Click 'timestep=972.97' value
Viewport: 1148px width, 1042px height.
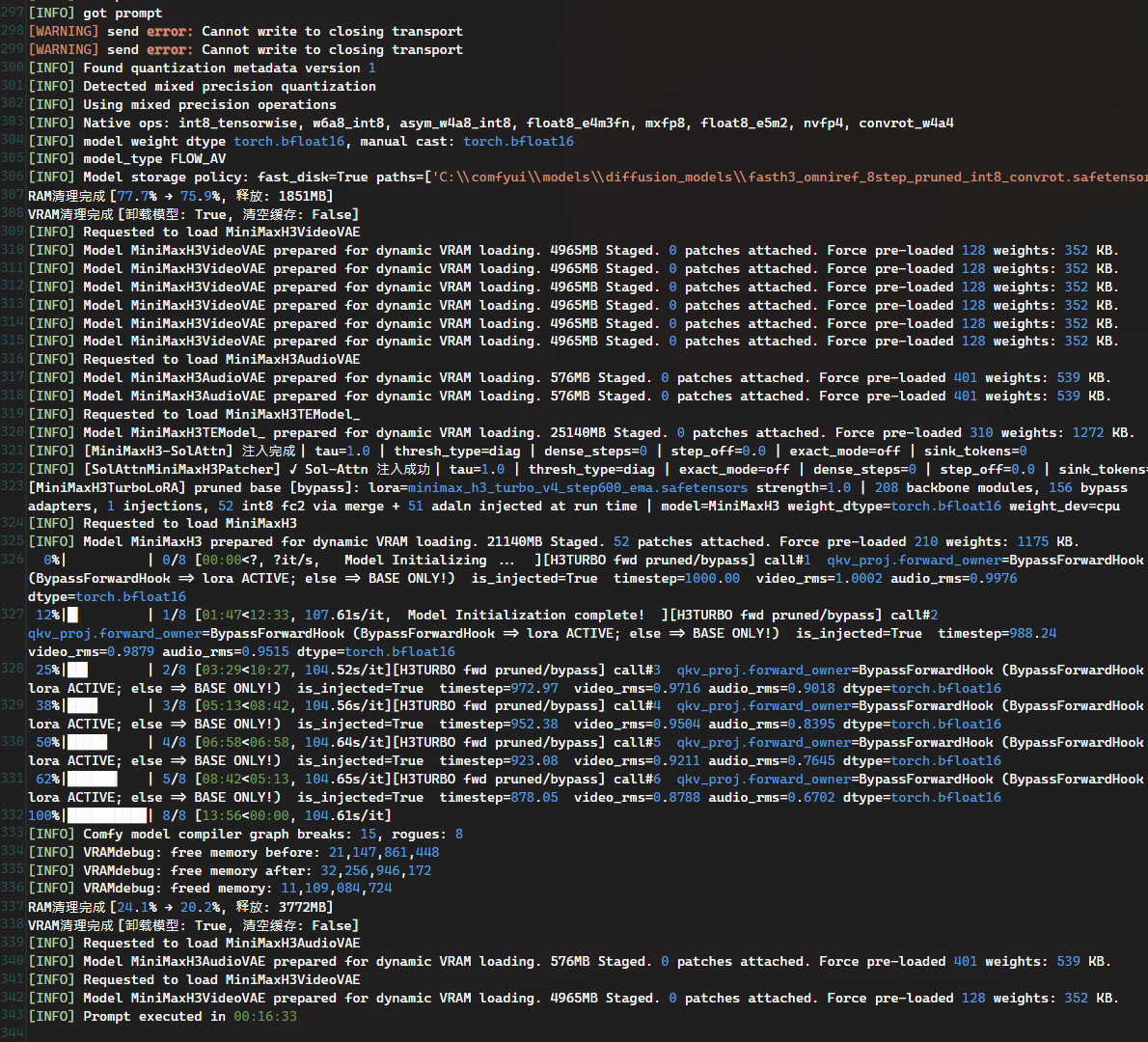(499, 688)
